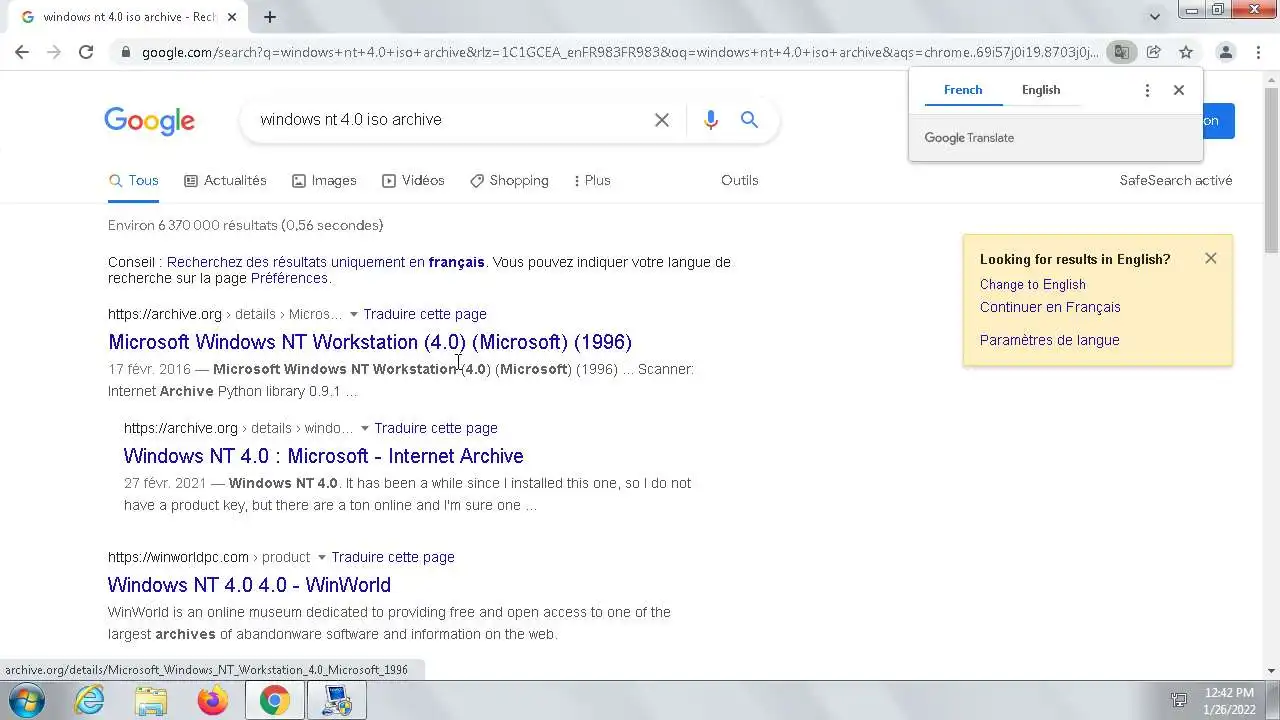
Task: Open File Explorer from taskbar
Action: point(151,701)
